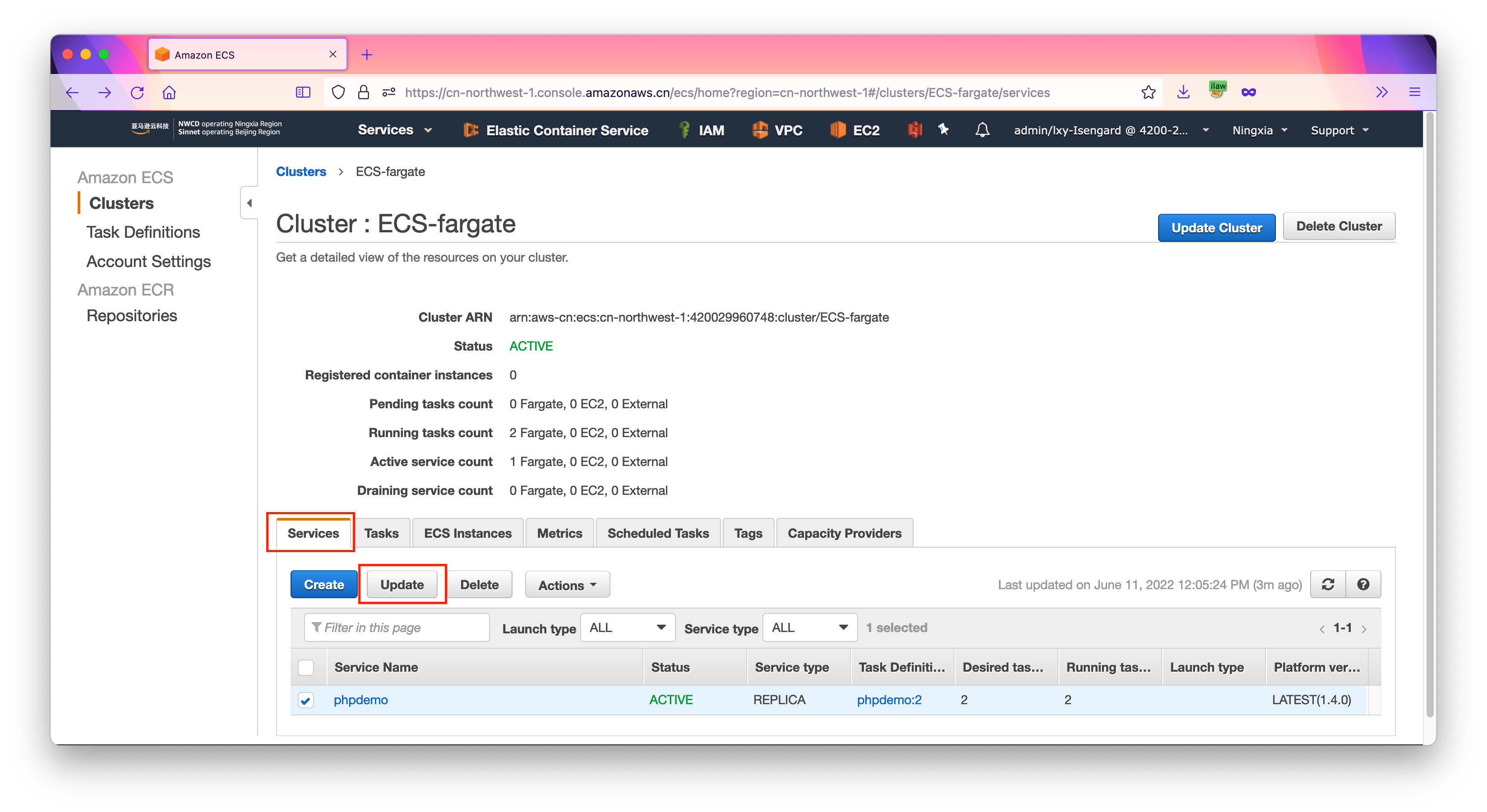This screenshot has height=812, width=1487.
Task: Go back with the browser back arrow
Action: click(x=72, y=92)
